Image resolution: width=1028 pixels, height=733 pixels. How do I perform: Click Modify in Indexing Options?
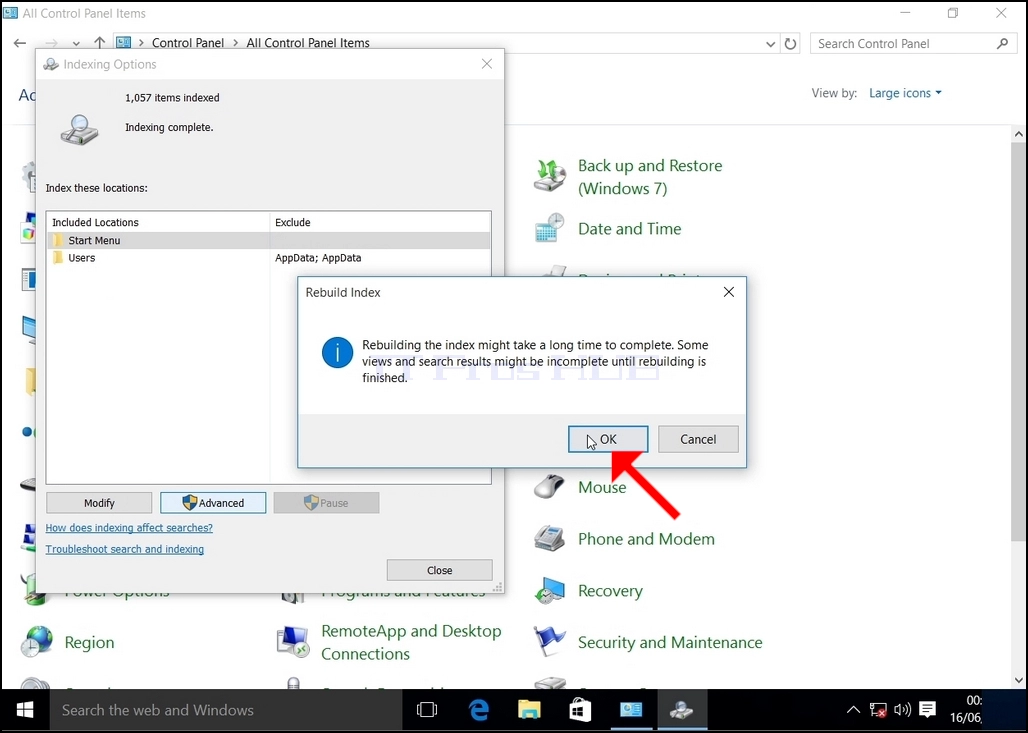coord(99,503)
